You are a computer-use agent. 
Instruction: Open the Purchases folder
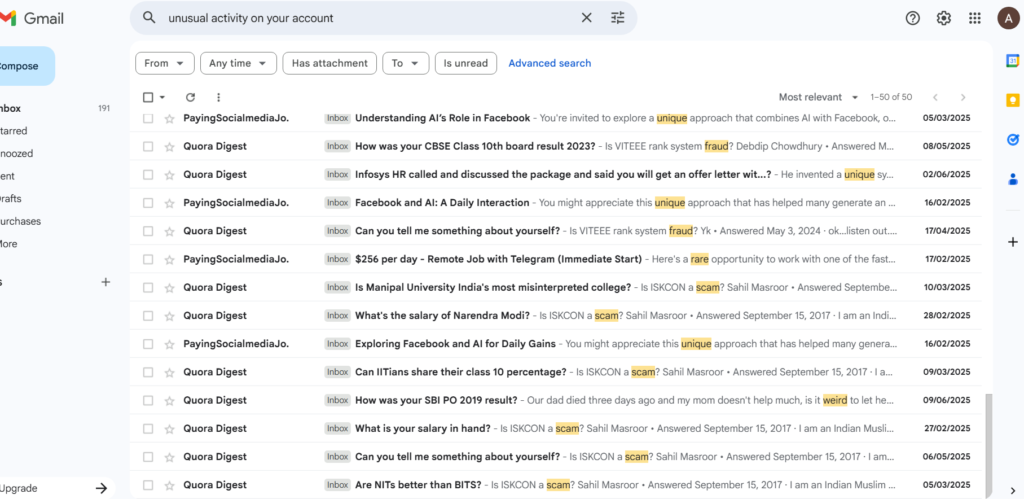20,221
